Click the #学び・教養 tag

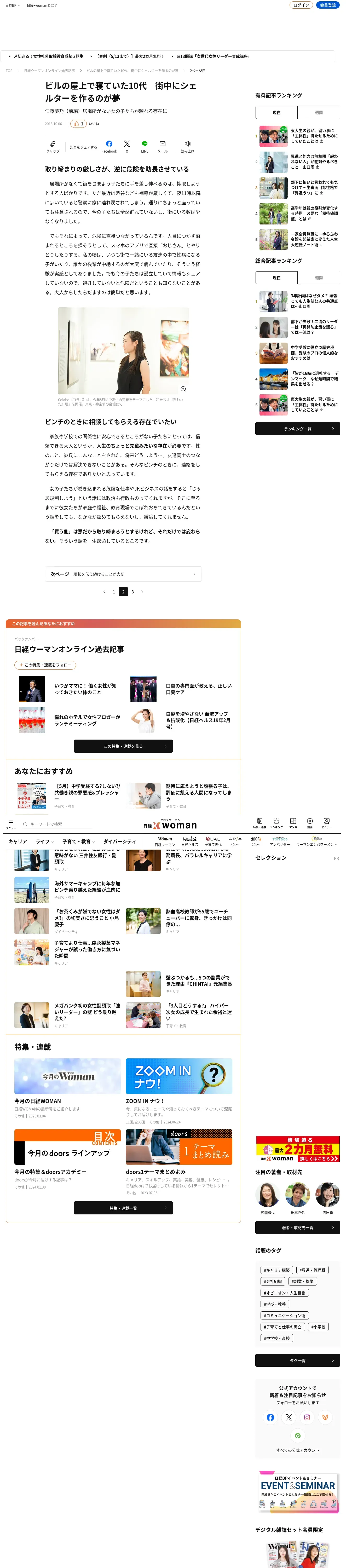[x=275, y=1304]
